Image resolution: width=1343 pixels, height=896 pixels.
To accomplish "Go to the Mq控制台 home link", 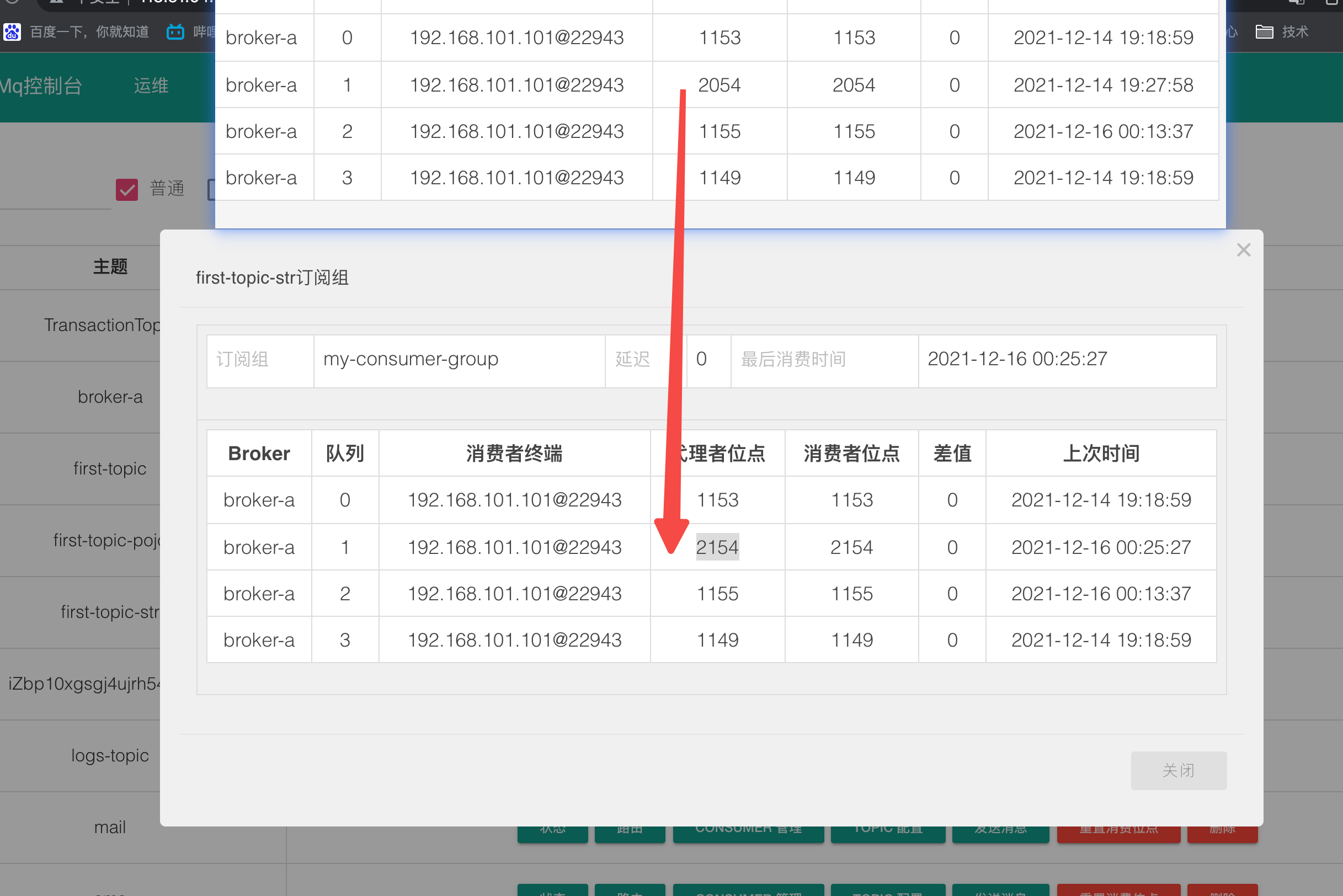I will [x=41, y=86].
